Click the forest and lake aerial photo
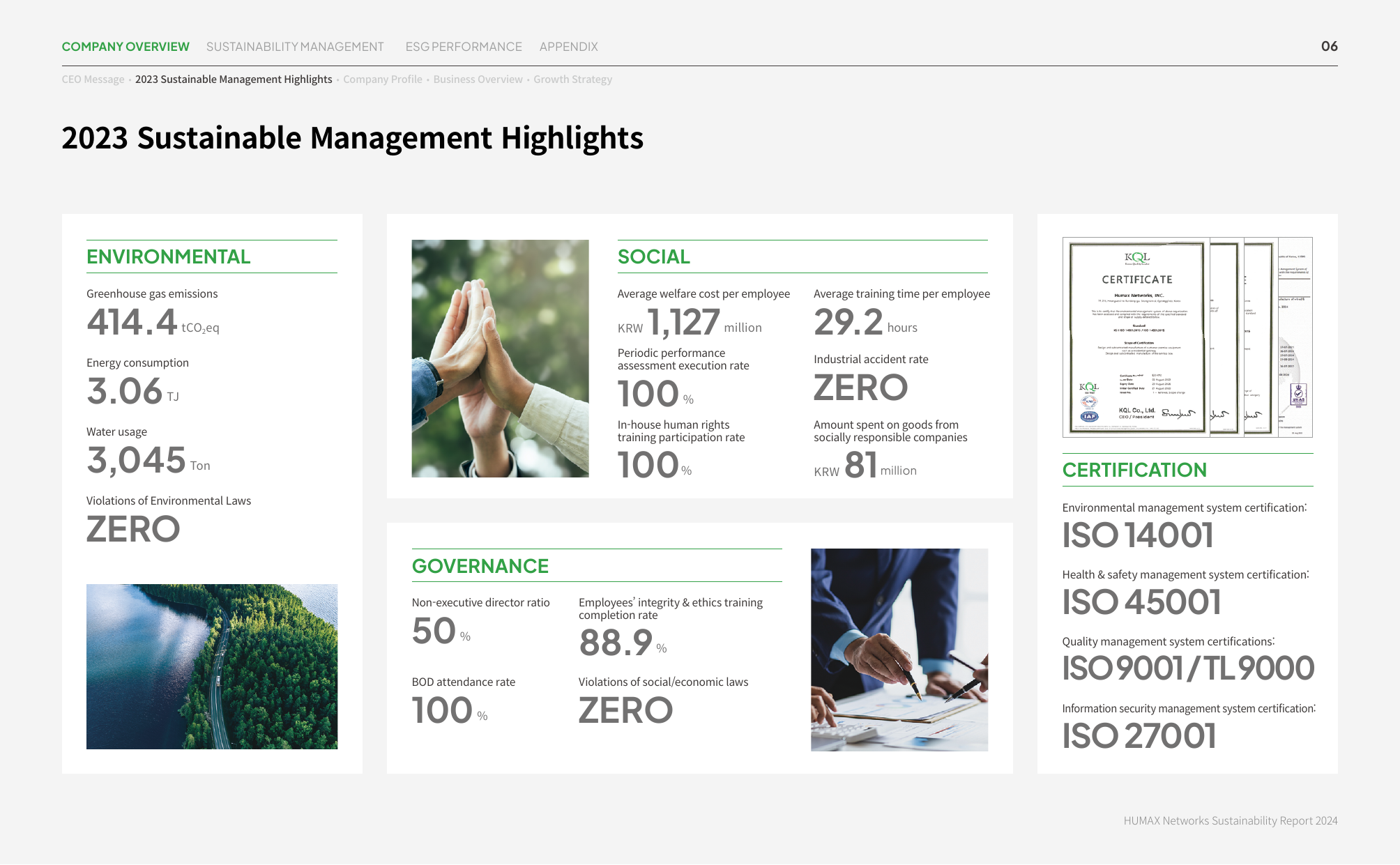 pos(212,666)
